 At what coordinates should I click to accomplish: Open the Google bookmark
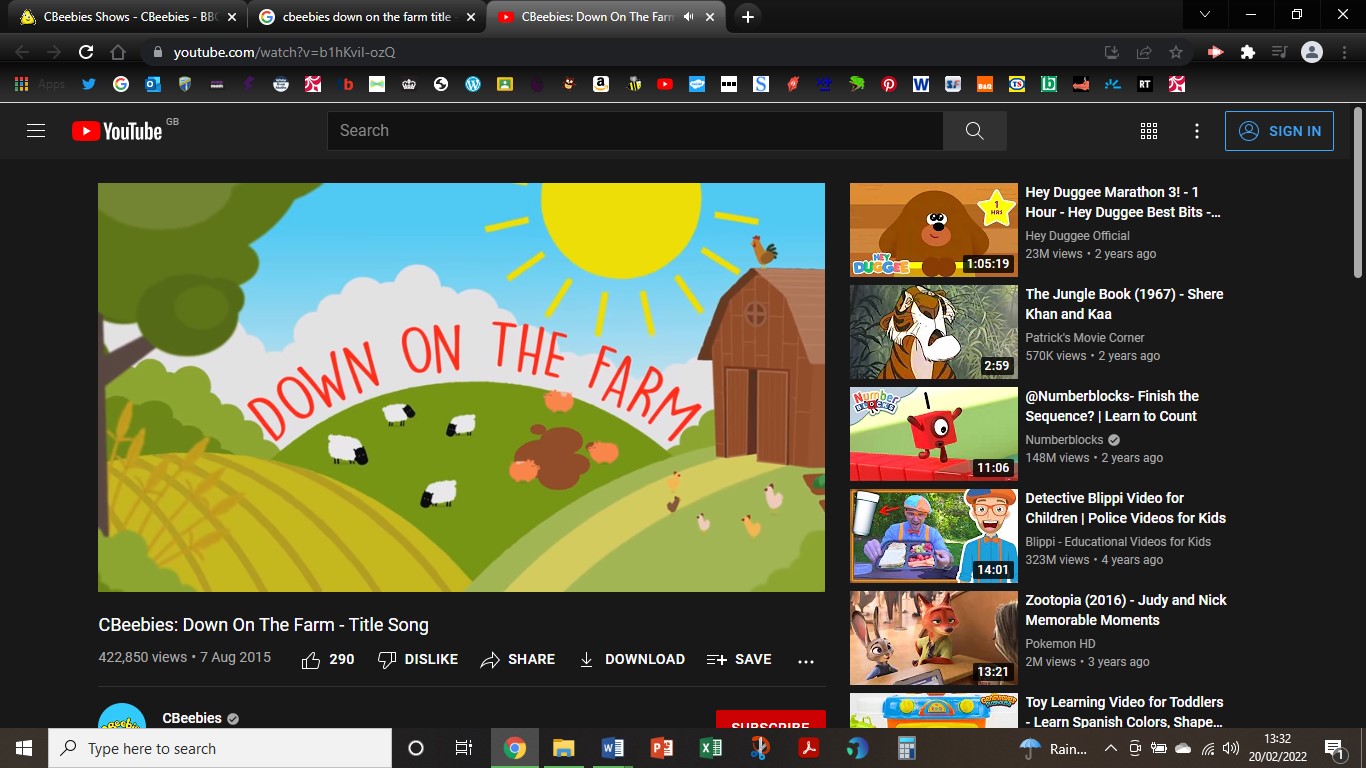pos(121,84)
